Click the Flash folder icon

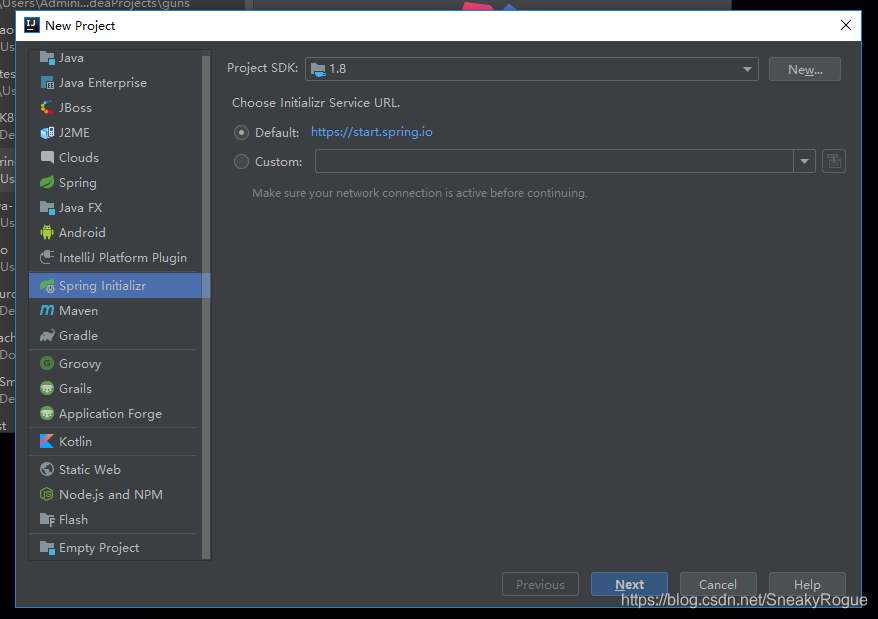click(47, 520)
